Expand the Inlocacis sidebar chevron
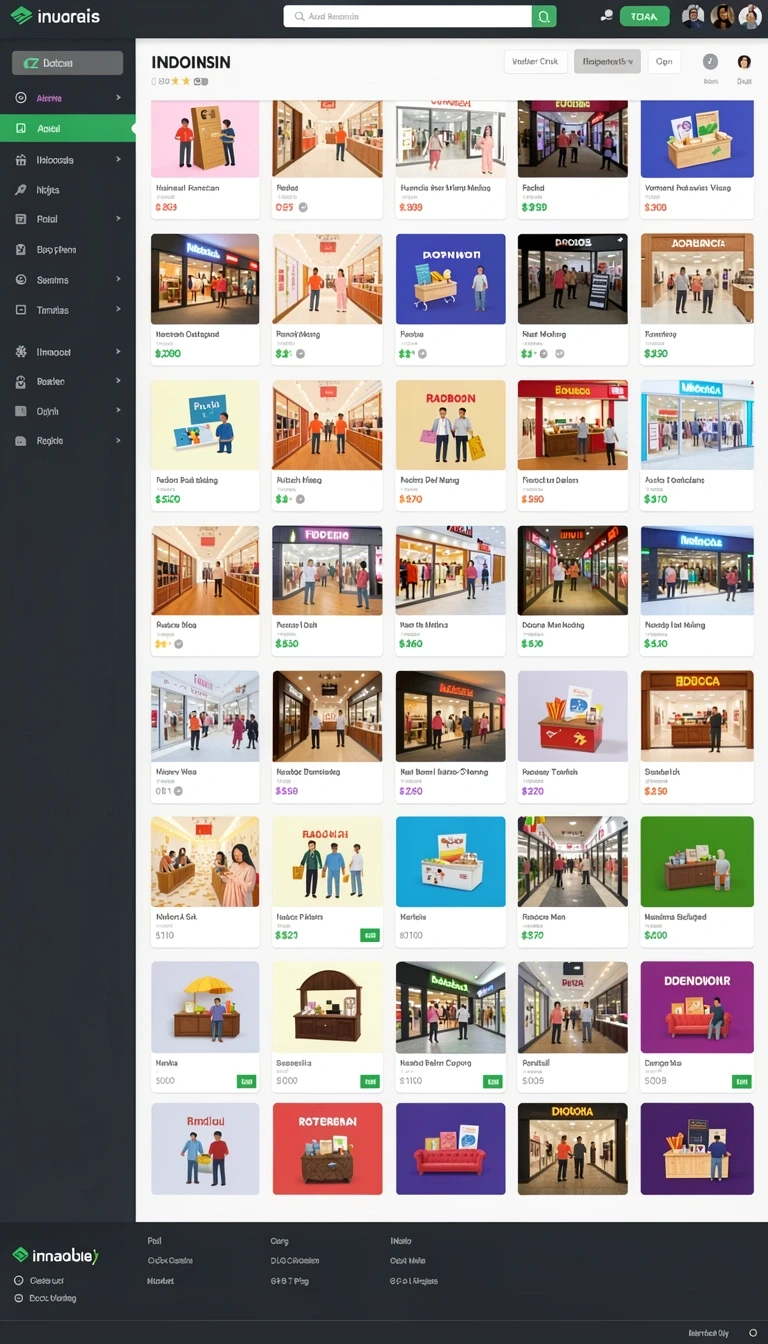This screenshot has height=1344, width=768. [x=118, y=160]
